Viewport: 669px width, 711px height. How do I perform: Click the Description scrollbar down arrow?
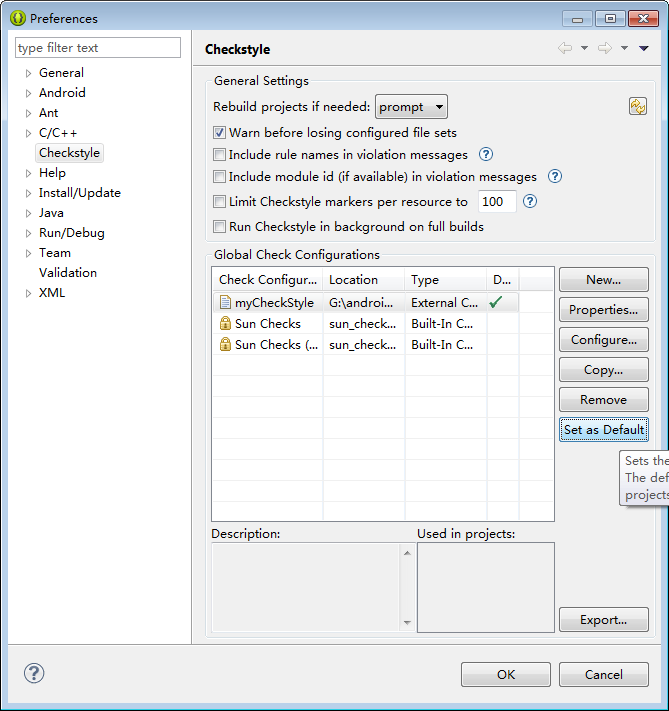pyautogui.click(x=407, y=623)
